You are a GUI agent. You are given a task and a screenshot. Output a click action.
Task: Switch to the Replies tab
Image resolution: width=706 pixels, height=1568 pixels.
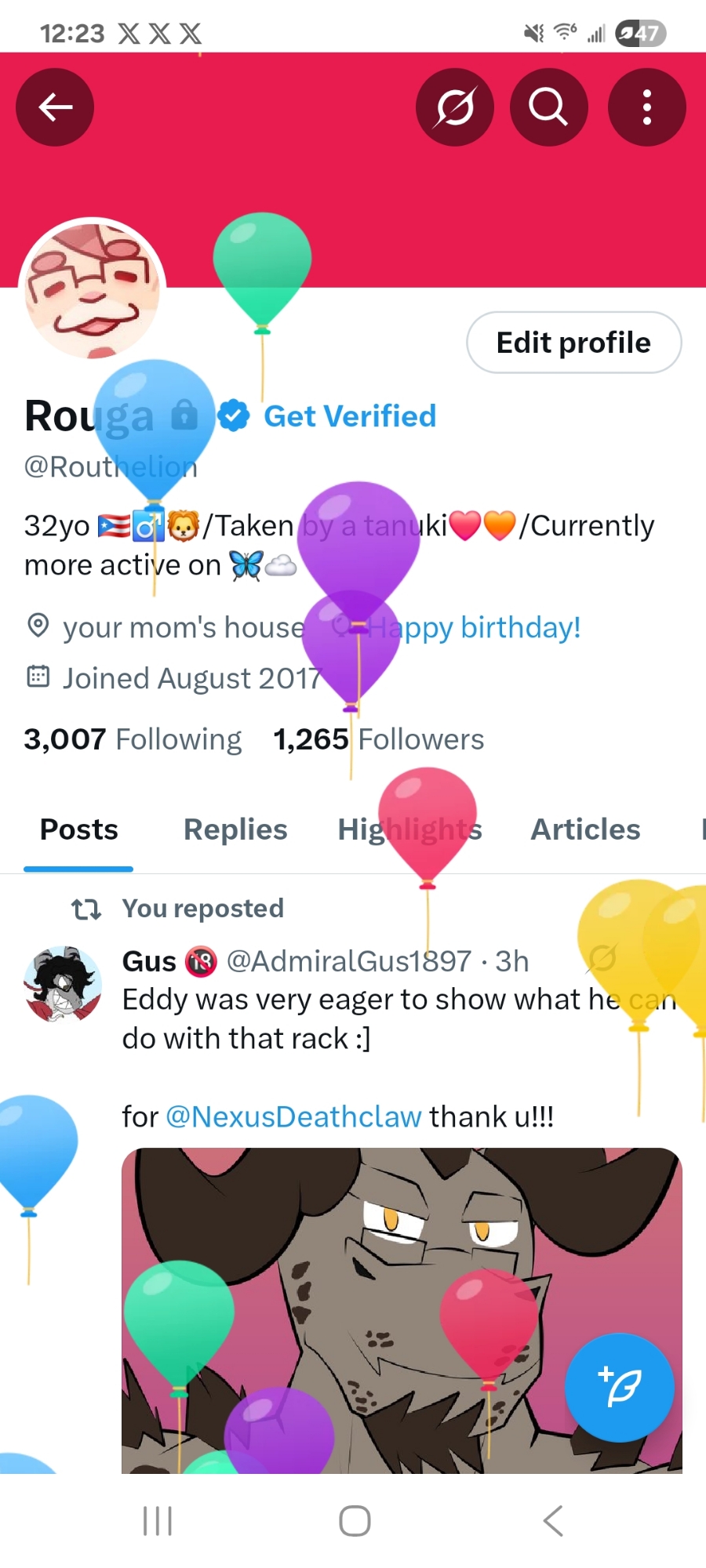coord(235,829)
